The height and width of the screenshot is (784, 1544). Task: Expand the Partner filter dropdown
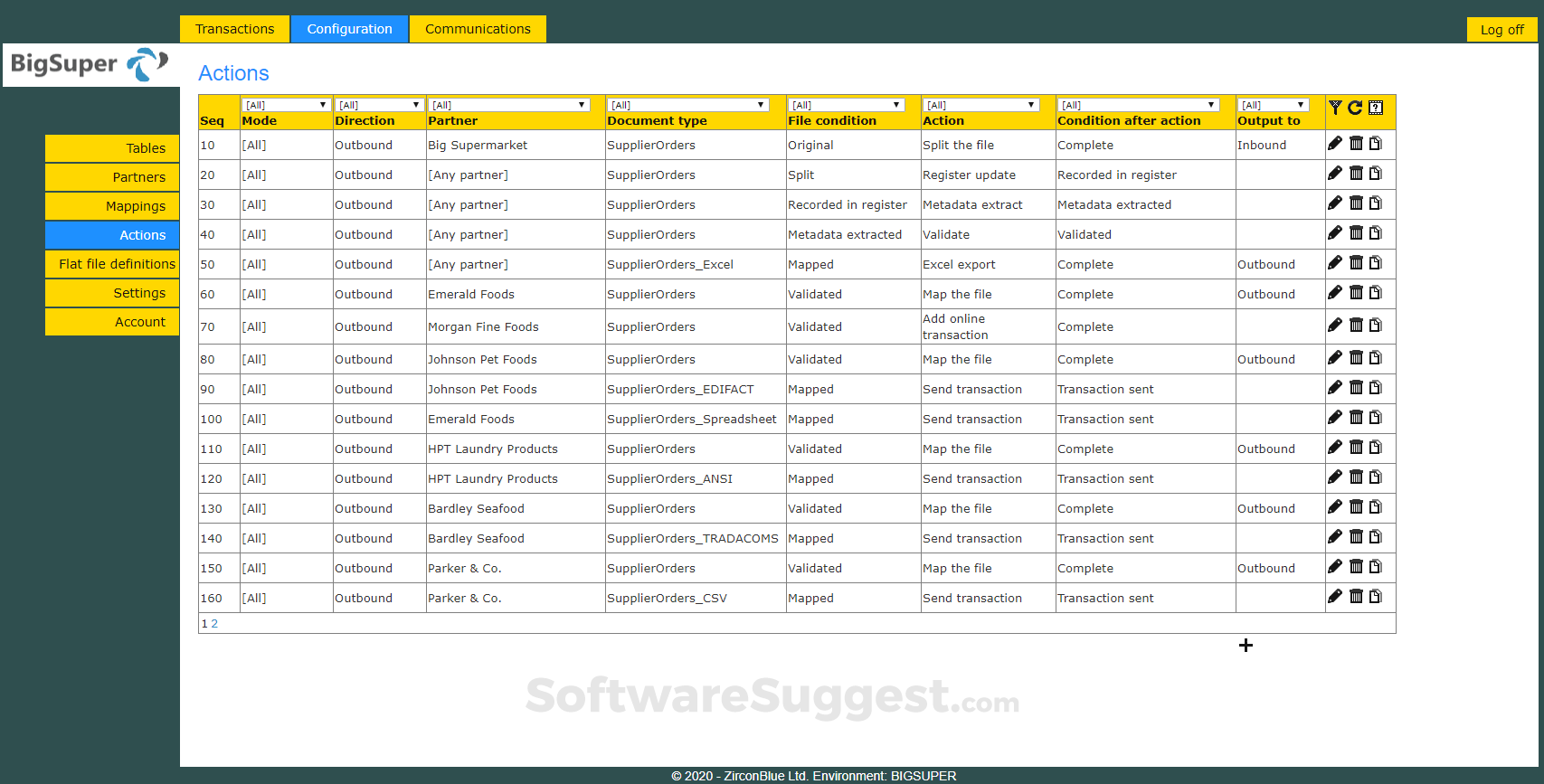(509, 105)
